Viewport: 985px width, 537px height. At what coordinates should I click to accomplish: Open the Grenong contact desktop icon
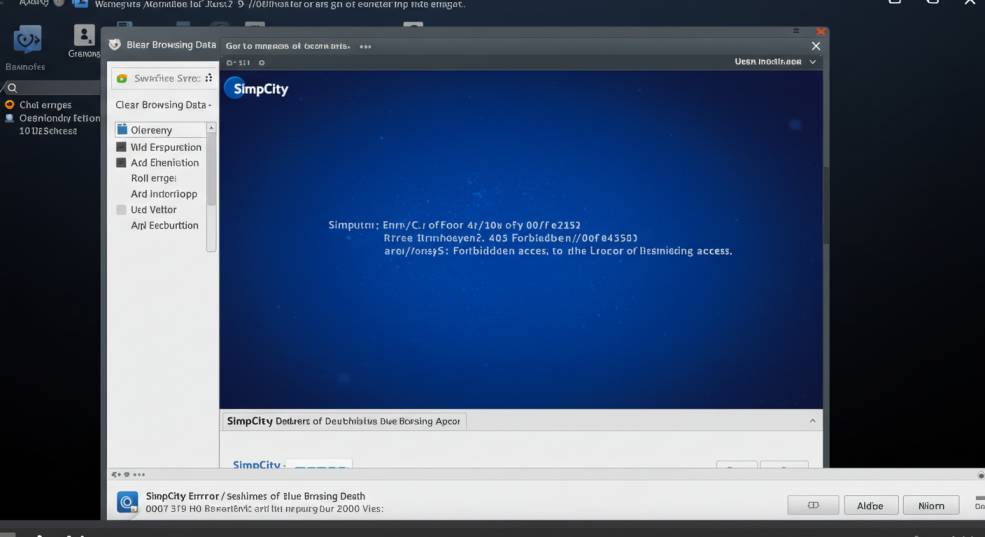click(84, 38)
